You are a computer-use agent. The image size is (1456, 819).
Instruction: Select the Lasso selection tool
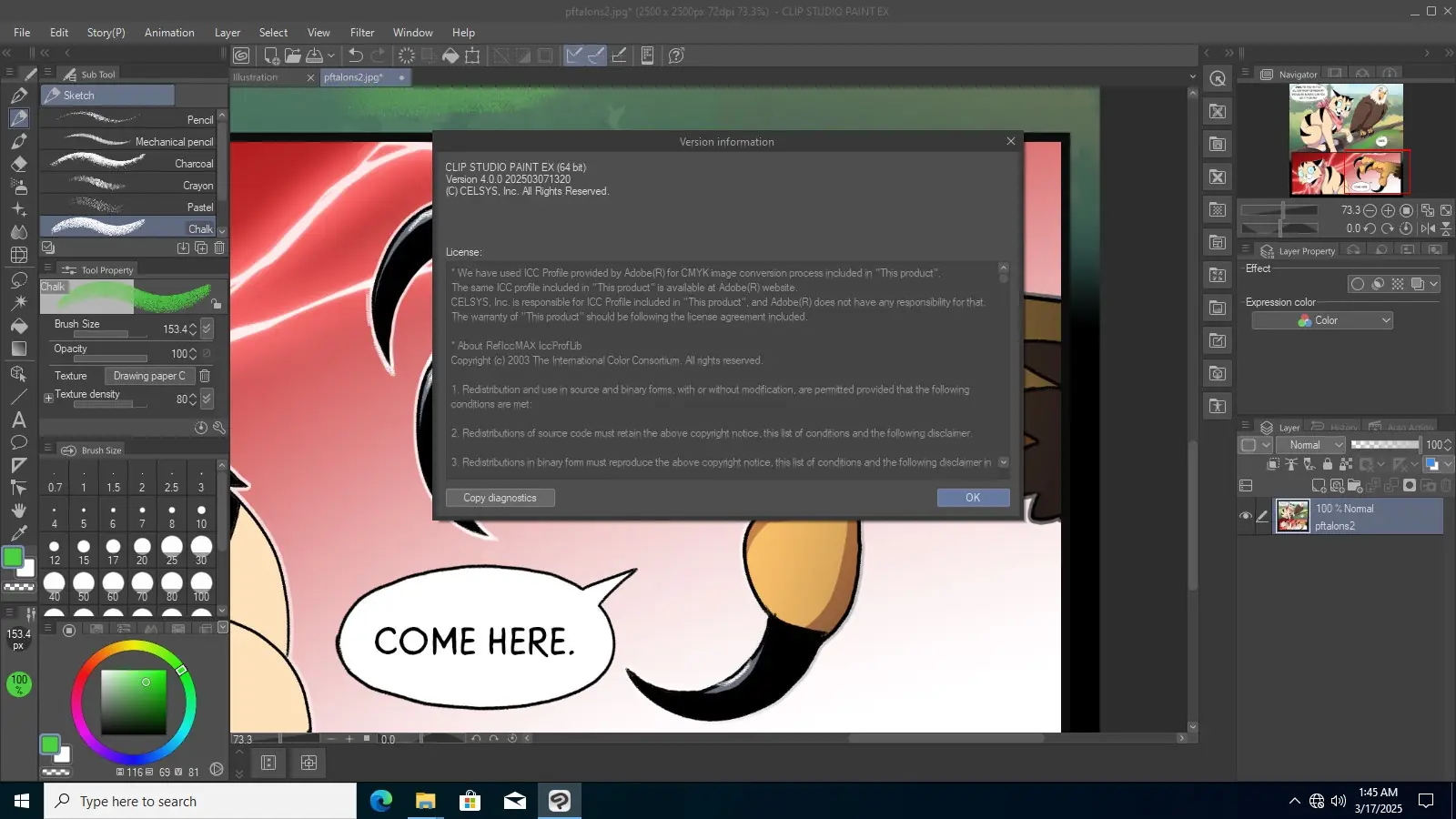click(x=19, y=279)
